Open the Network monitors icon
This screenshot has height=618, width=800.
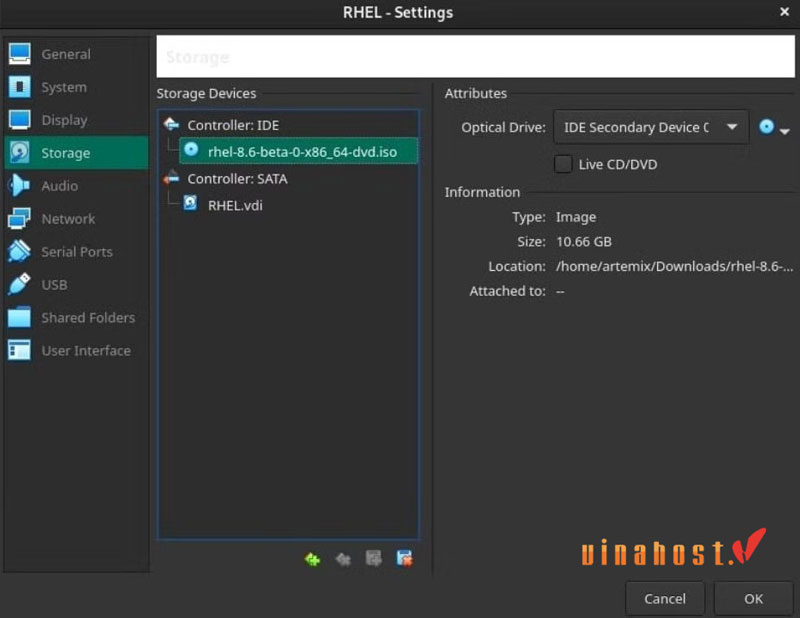[x=19, y=218]
